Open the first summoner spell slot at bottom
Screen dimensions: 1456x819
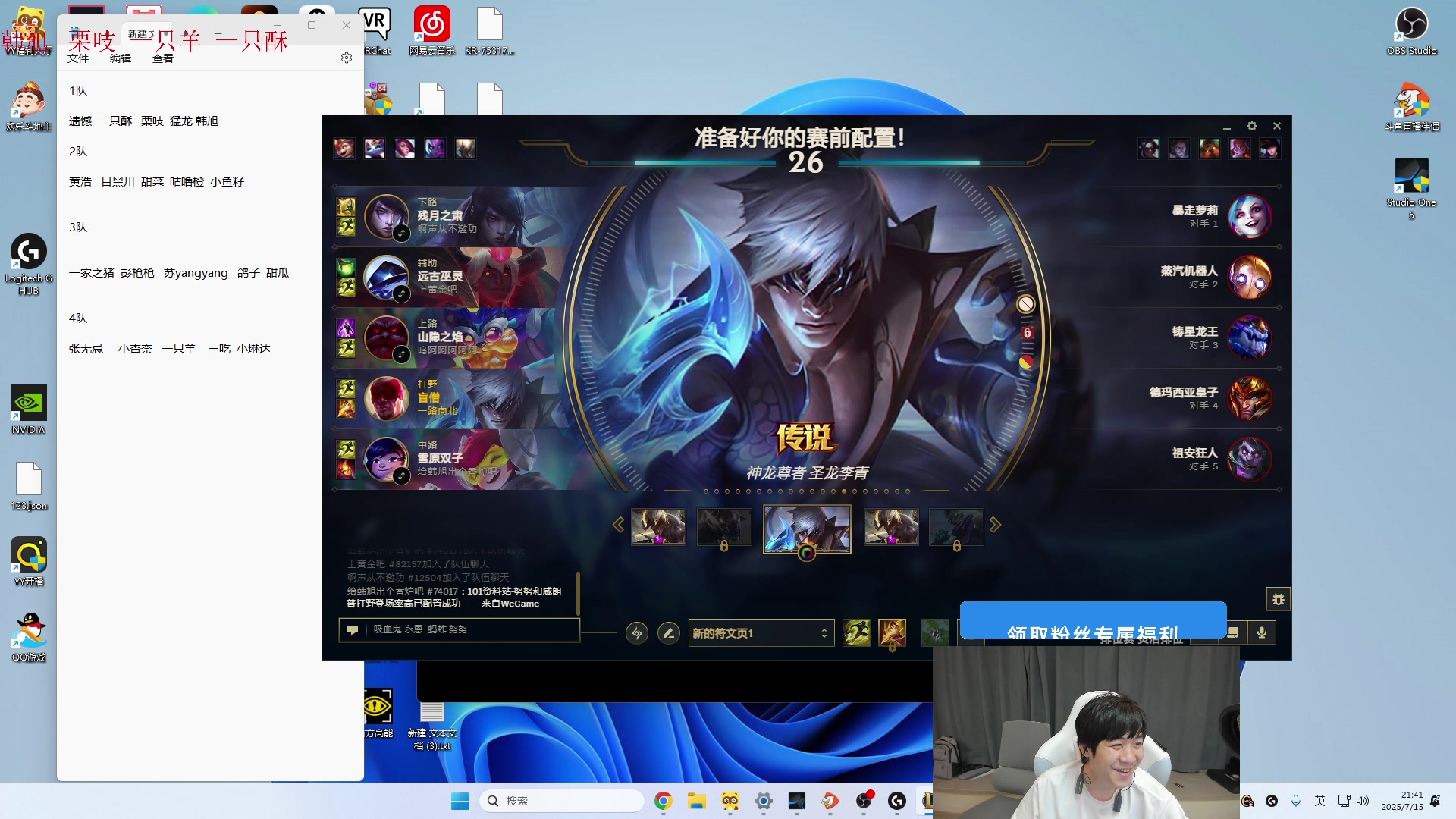point(857,632)
